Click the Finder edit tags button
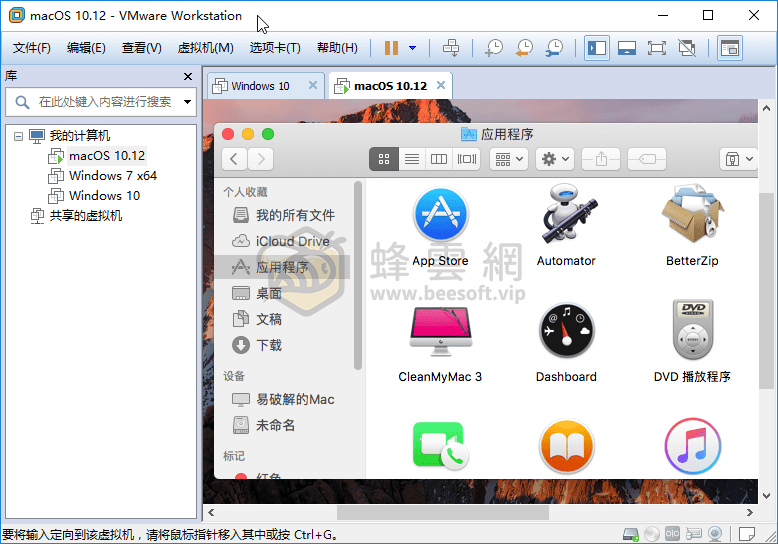This screenshot has width=778, height=544. coord(647,159)
